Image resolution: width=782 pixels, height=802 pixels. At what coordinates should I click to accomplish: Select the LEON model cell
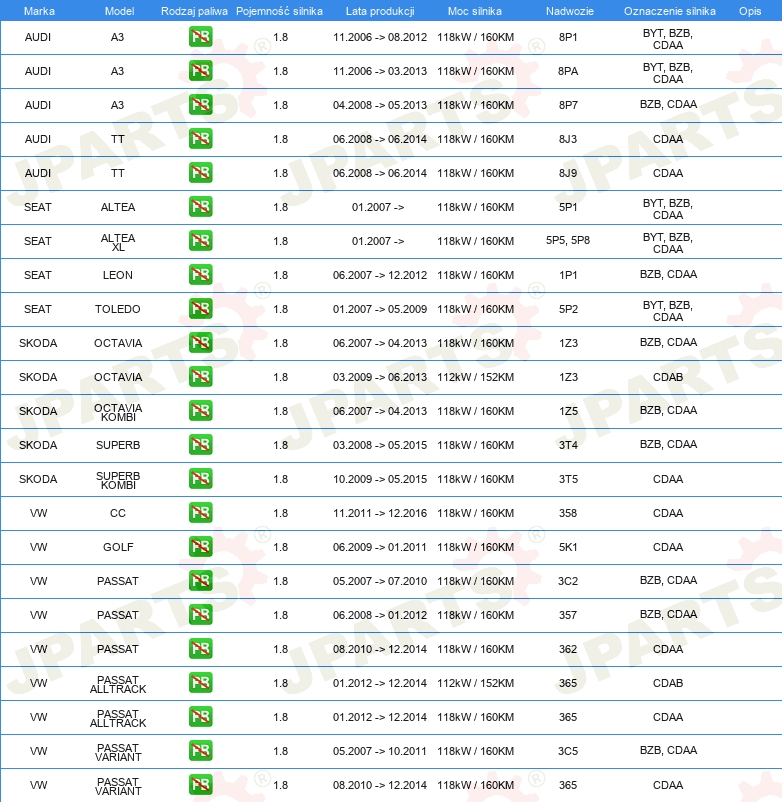(118, 275)
